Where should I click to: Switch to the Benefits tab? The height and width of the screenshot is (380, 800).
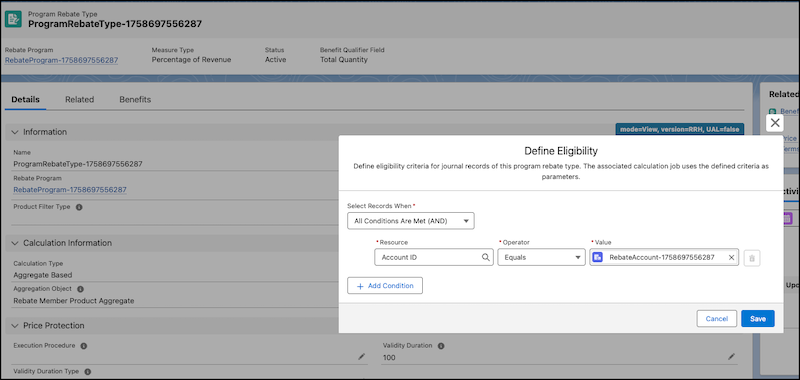pyautogui.click(x=135, y=99)
